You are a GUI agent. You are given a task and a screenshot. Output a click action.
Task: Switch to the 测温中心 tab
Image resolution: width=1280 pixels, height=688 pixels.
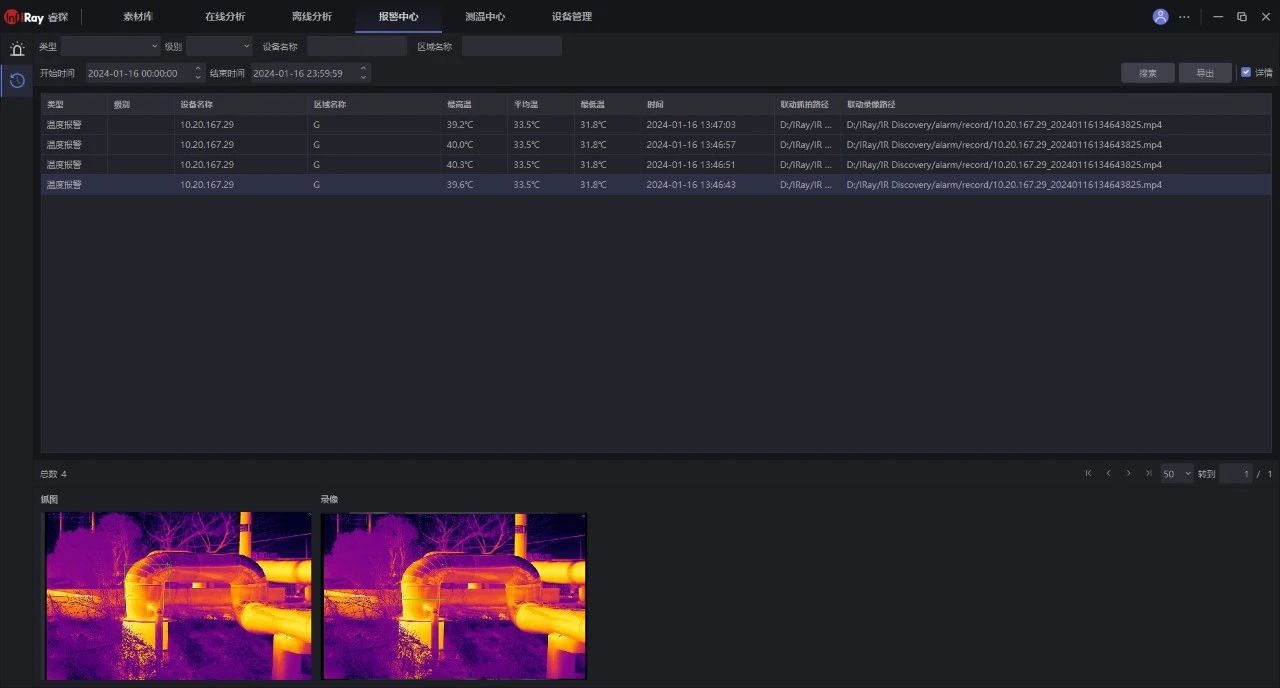[x=485, y=17]
